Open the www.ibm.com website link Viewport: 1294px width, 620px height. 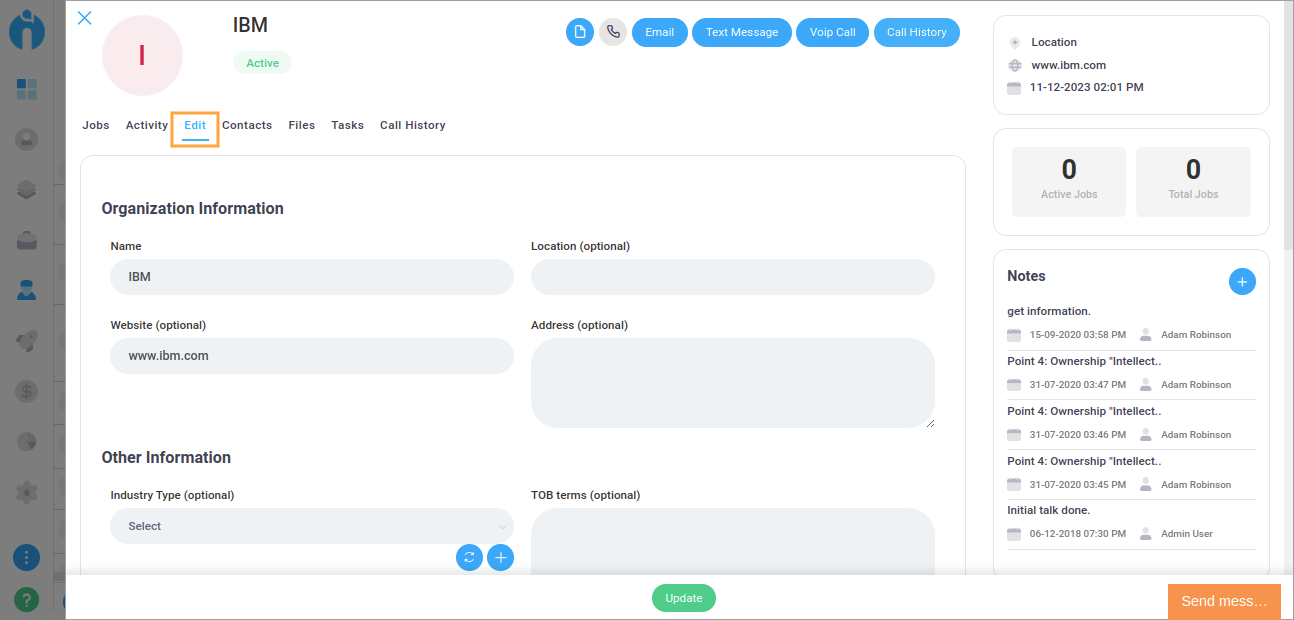(x=1068, y=65)
